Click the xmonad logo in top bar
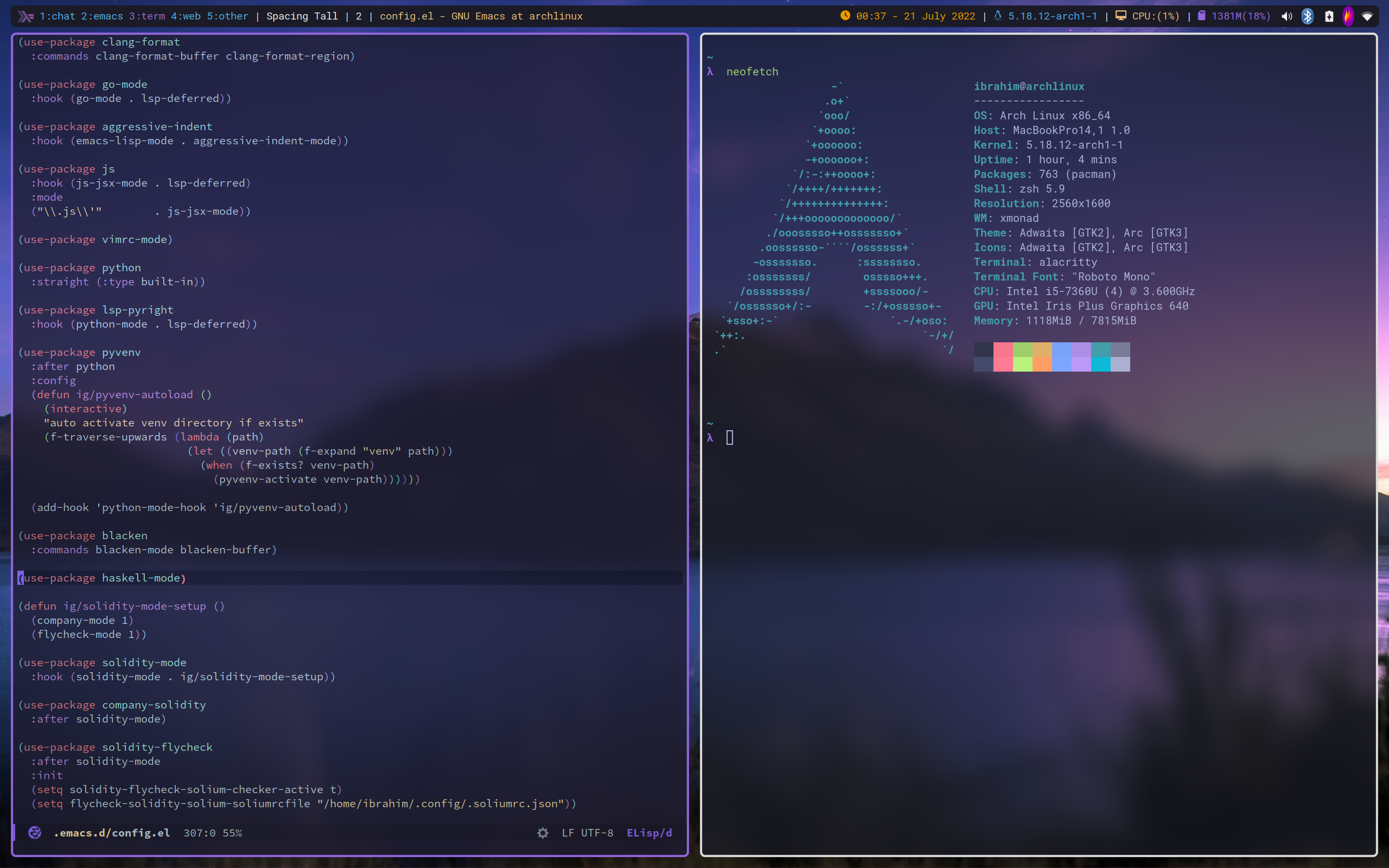 pyautogui.click(x=26, y=16)
